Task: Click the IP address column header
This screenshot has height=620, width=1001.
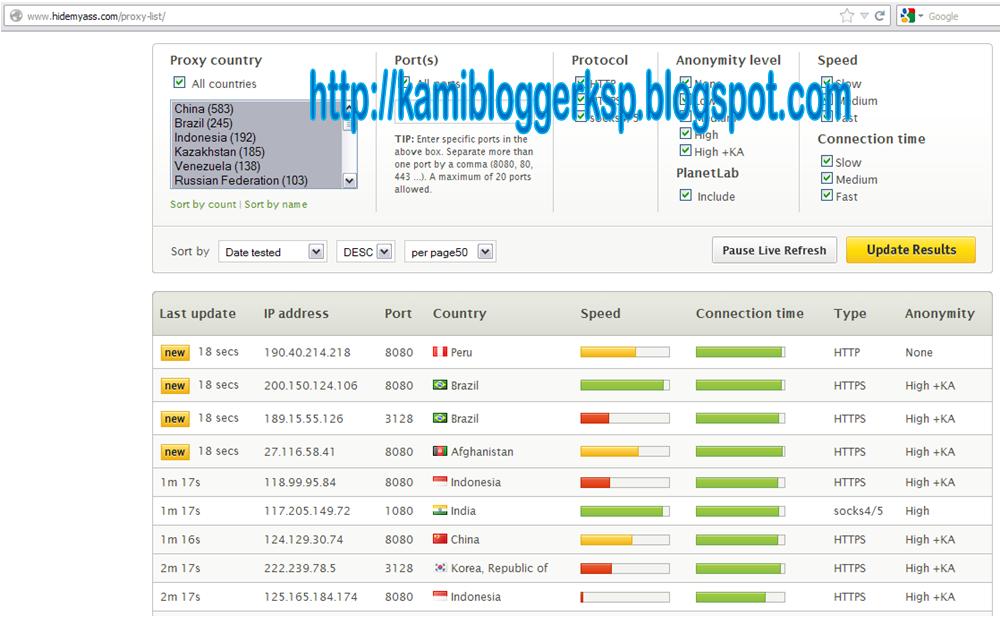Action: (x=296, y=314)
